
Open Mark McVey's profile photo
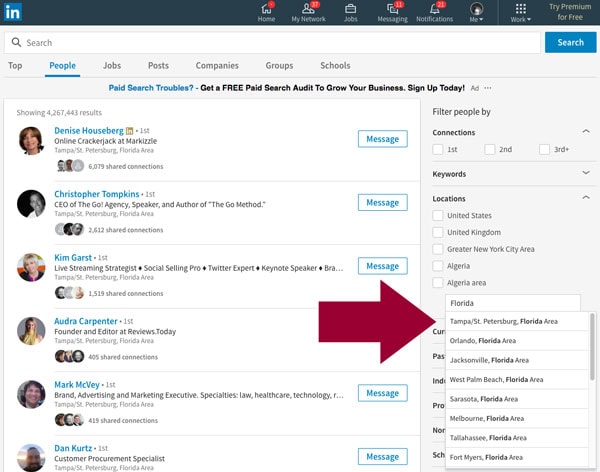(x=31, y=395)
